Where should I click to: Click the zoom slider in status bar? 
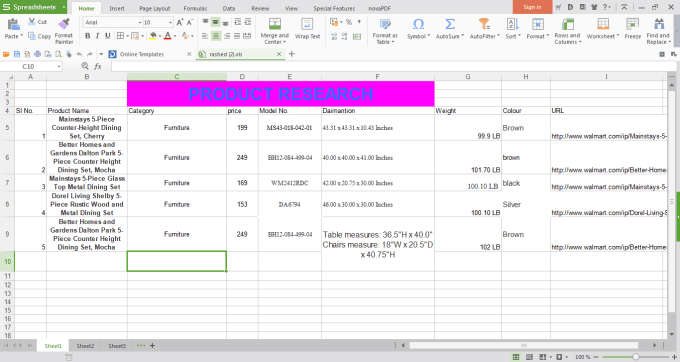pyautogui.click(x=635, y=357)
